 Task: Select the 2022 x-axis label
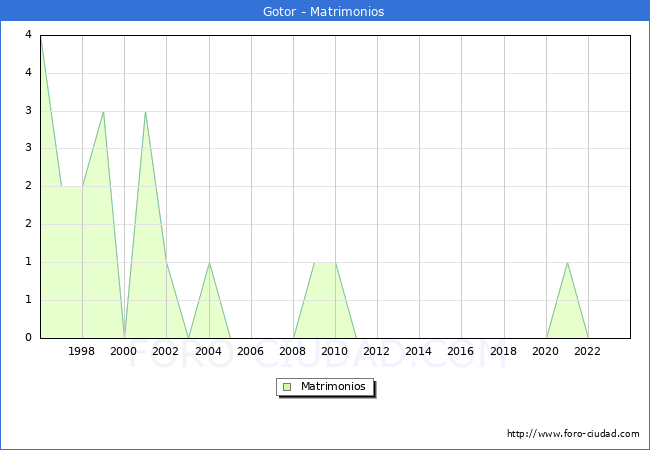[x=587, y=351]
